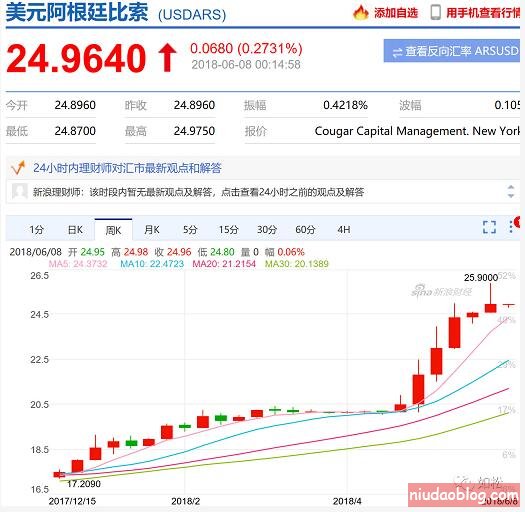
Task: Open the 24小时内理财师对汇市最新观点和解答 link
Action: [127, 168]
